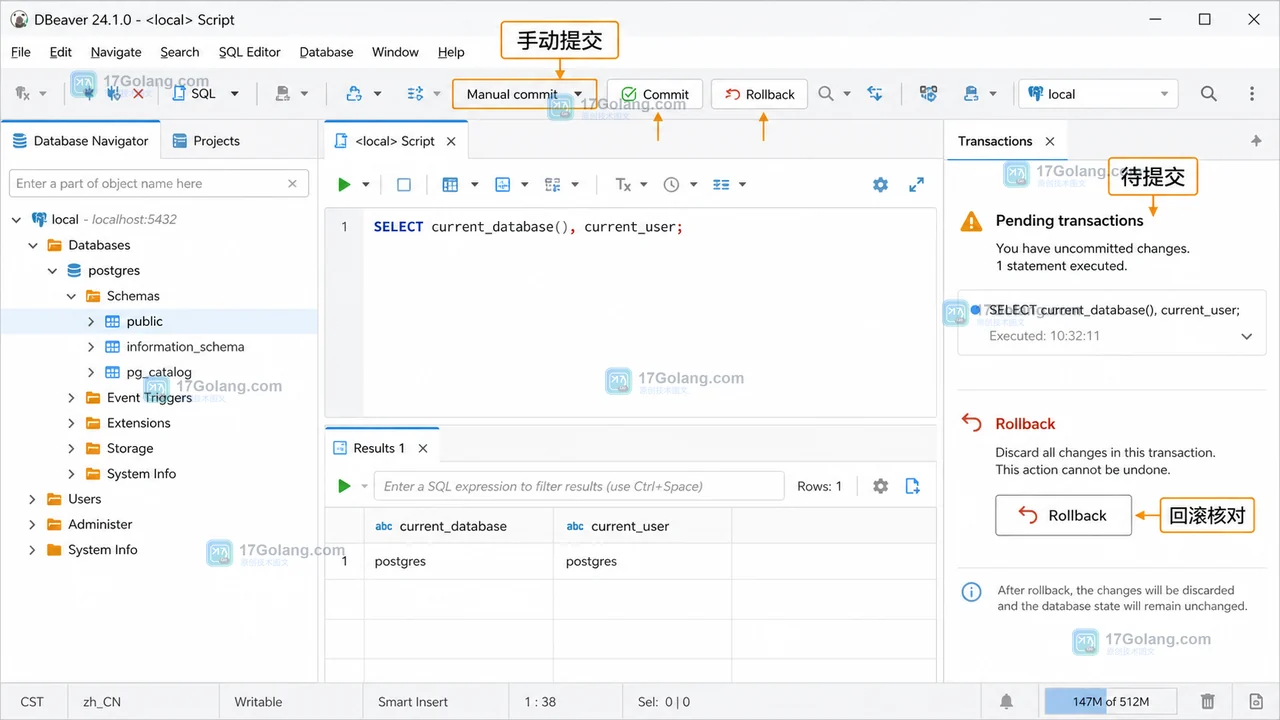Click the blue driver manager icon
Image resolution: width=1280 pixels, height=720 pixels.
(354, 94)
